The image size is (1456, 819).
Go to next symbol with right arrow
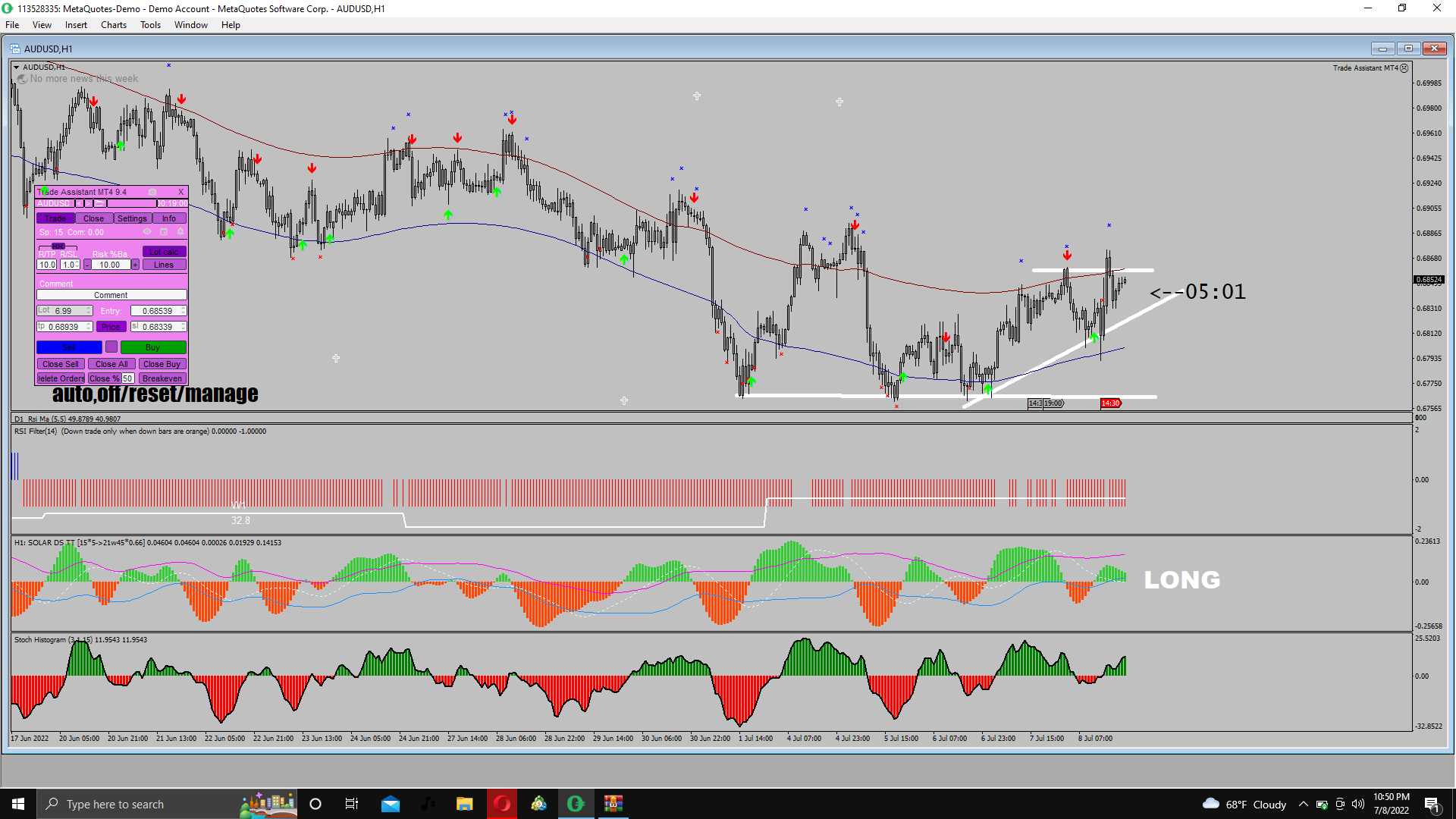tap(88, 203)
